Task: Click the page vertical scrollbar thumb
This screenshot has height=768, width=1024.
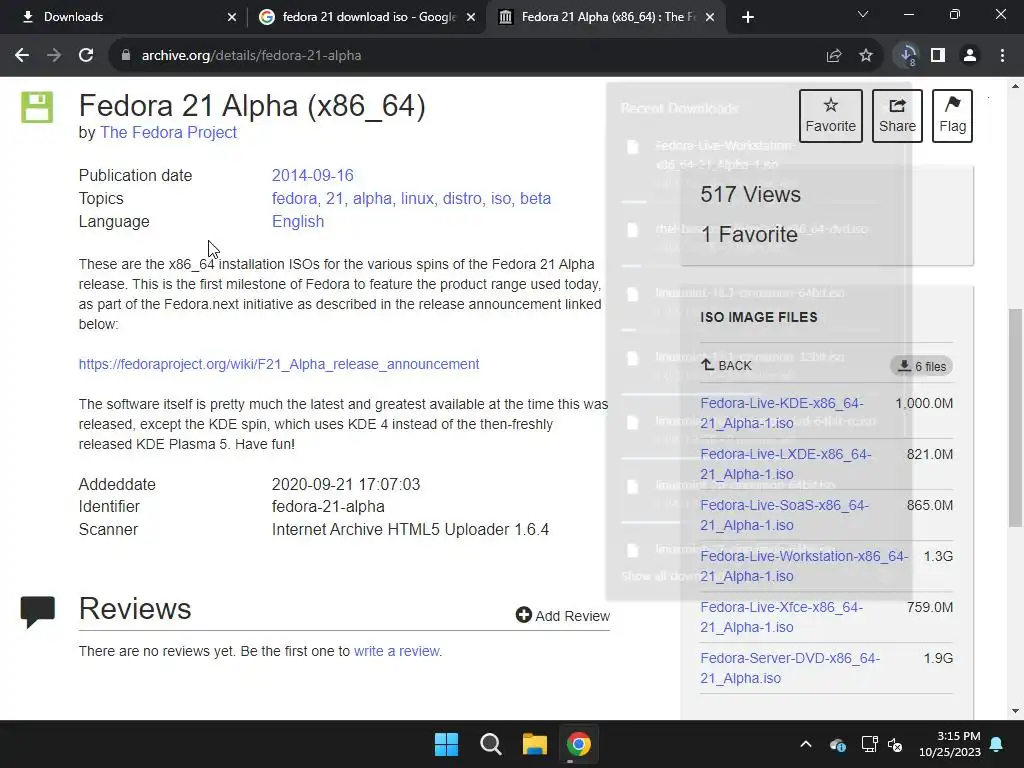Action: point(1015,417)
